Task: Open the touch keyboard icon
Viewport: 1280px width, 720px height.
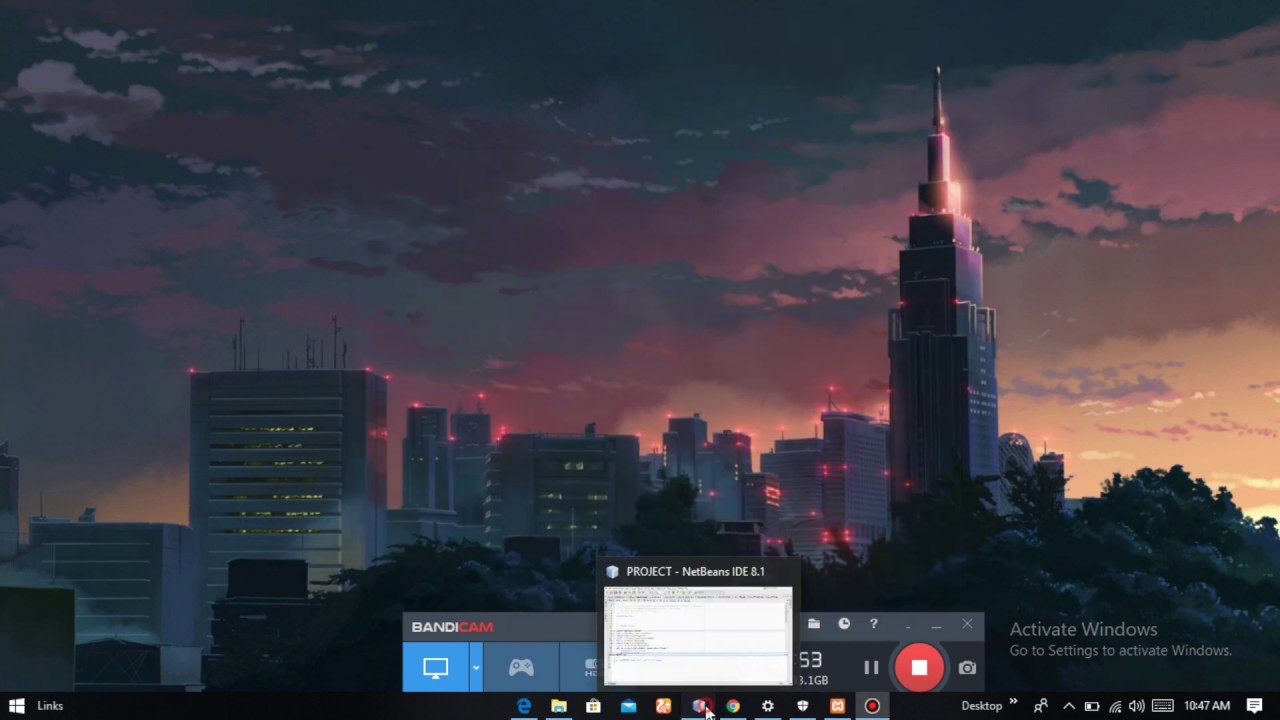Action: tap(1162, 706)
